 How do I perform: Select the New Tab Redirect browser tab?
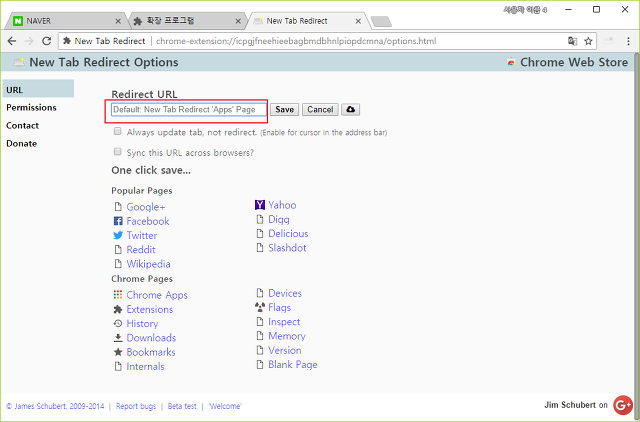pyautogui.click(x=306, y=21)
